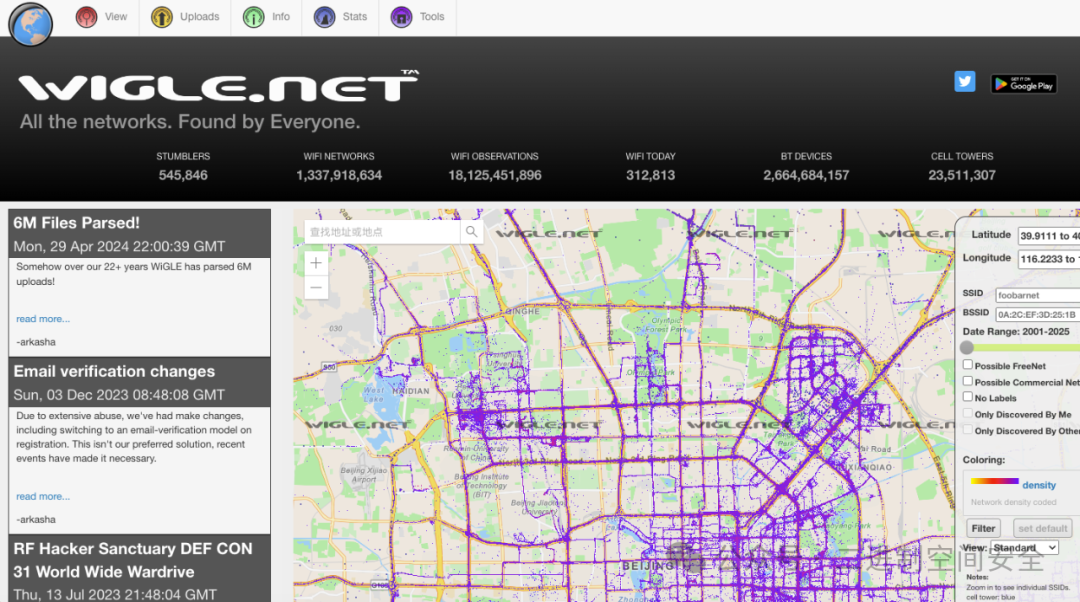Click the density coloring link
The image size is (1080, 602).
[1039, 486]
